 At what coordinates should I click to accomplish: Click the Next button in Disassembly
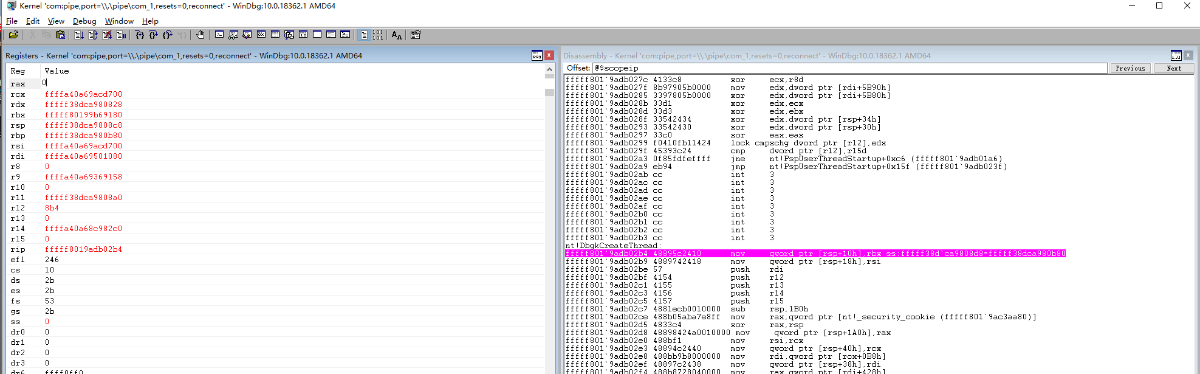pyautogui.click(x=1174, y=68)
